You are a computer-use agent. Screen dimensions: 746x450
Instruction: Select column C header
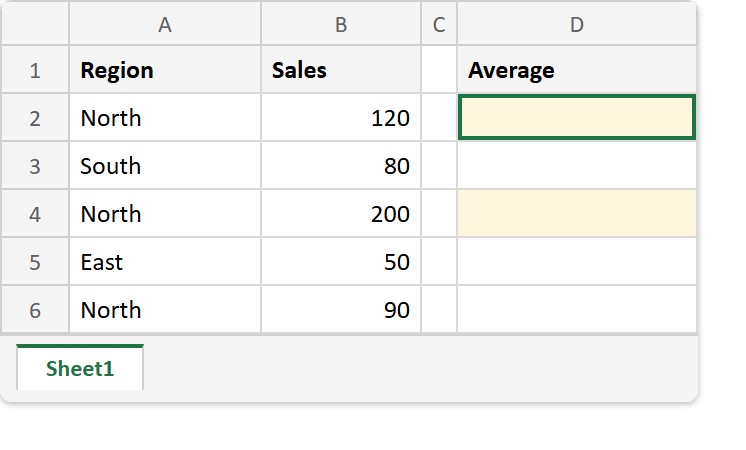click(439, 24)
